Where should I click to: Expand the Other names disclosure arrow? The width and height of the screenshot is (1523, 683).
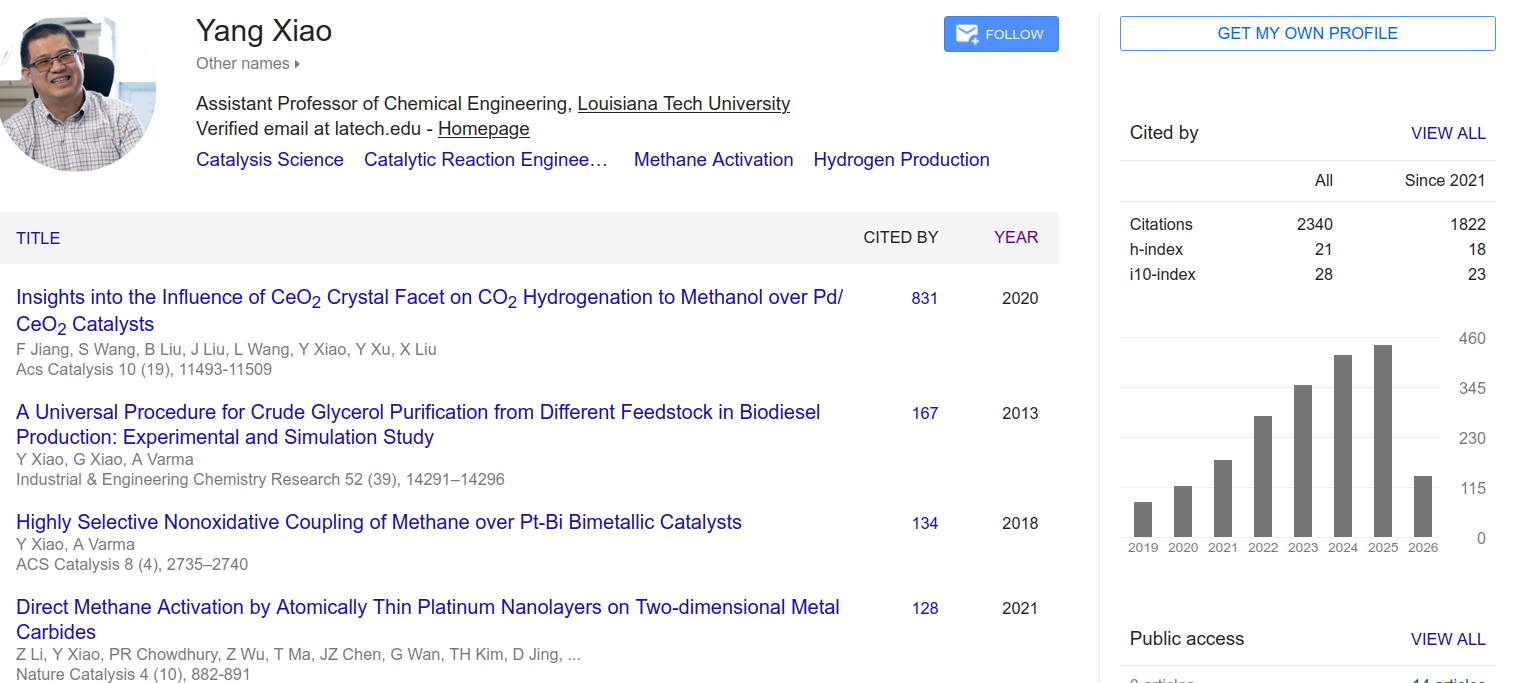click(x=297, y=64)
